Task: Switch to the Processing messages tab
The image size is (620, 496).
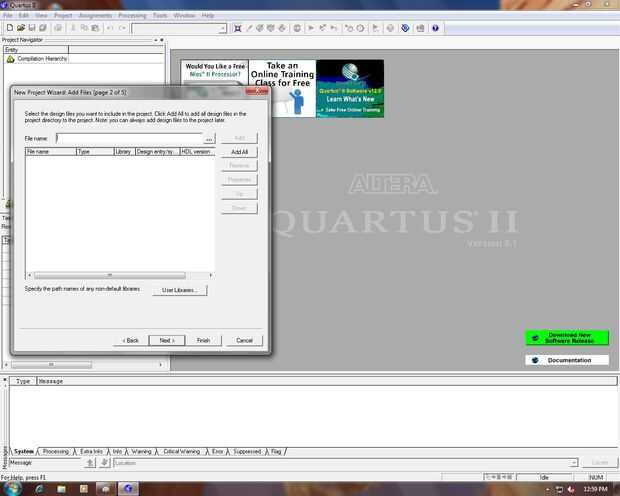Action: tap(56, 451)
